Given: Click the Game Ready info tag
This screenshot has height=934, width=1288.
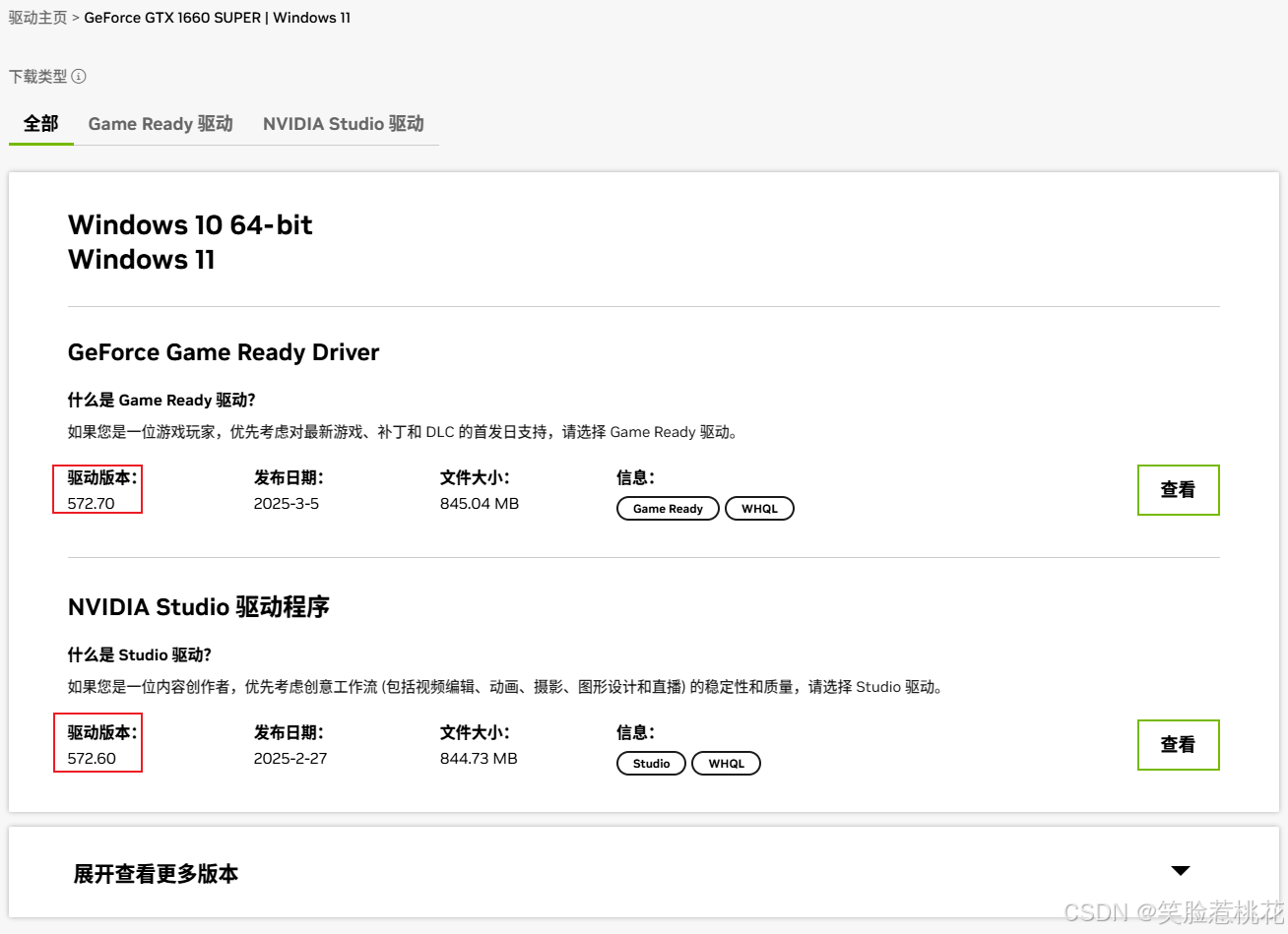Looking at the screenshot, I should [x=668, y=509].
